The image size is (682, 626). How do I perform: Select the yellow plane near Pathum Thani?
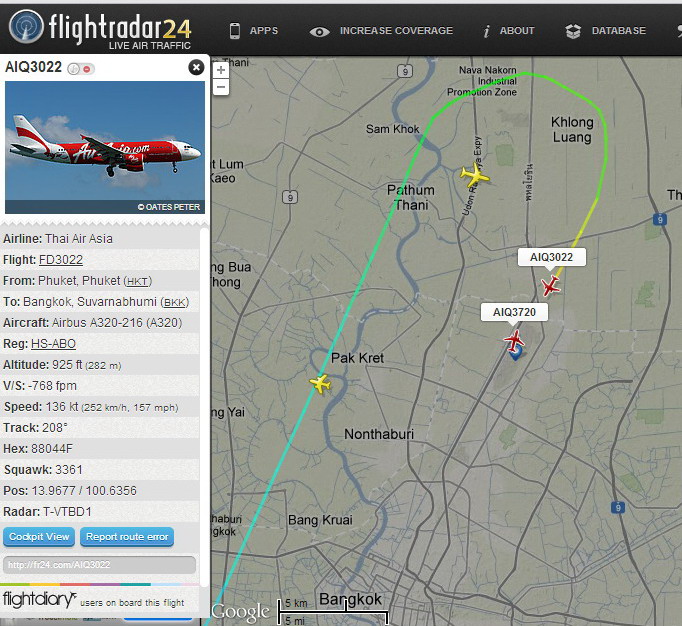click(475, 175)
